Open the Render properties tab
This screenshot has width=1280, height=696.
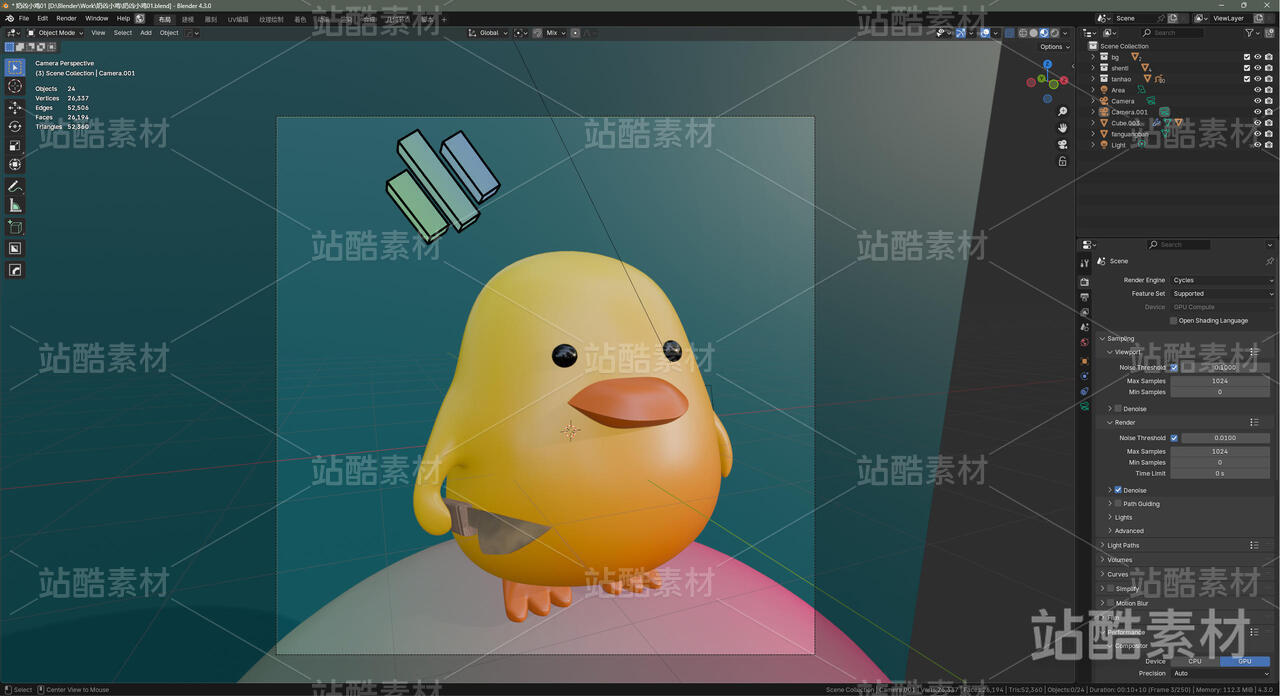pyautogui.click(x=1084, y=282)
